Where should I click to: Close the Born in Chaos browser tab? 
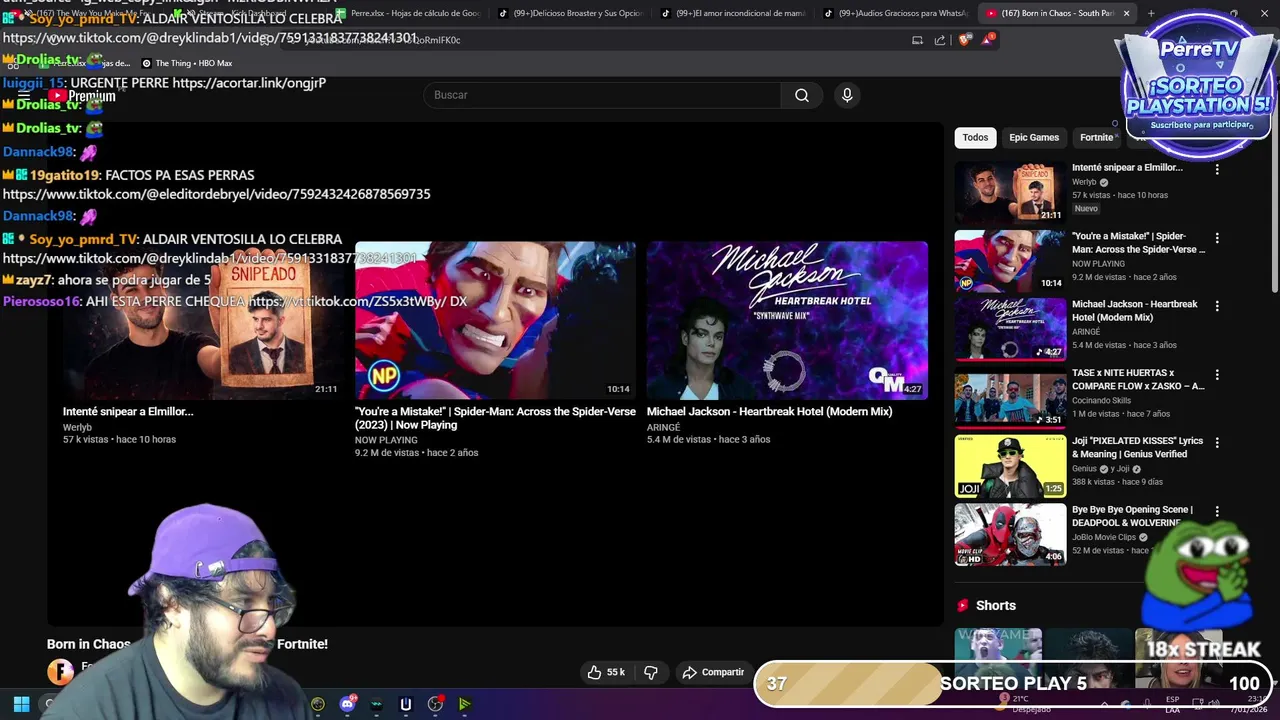click(1126, 13)
